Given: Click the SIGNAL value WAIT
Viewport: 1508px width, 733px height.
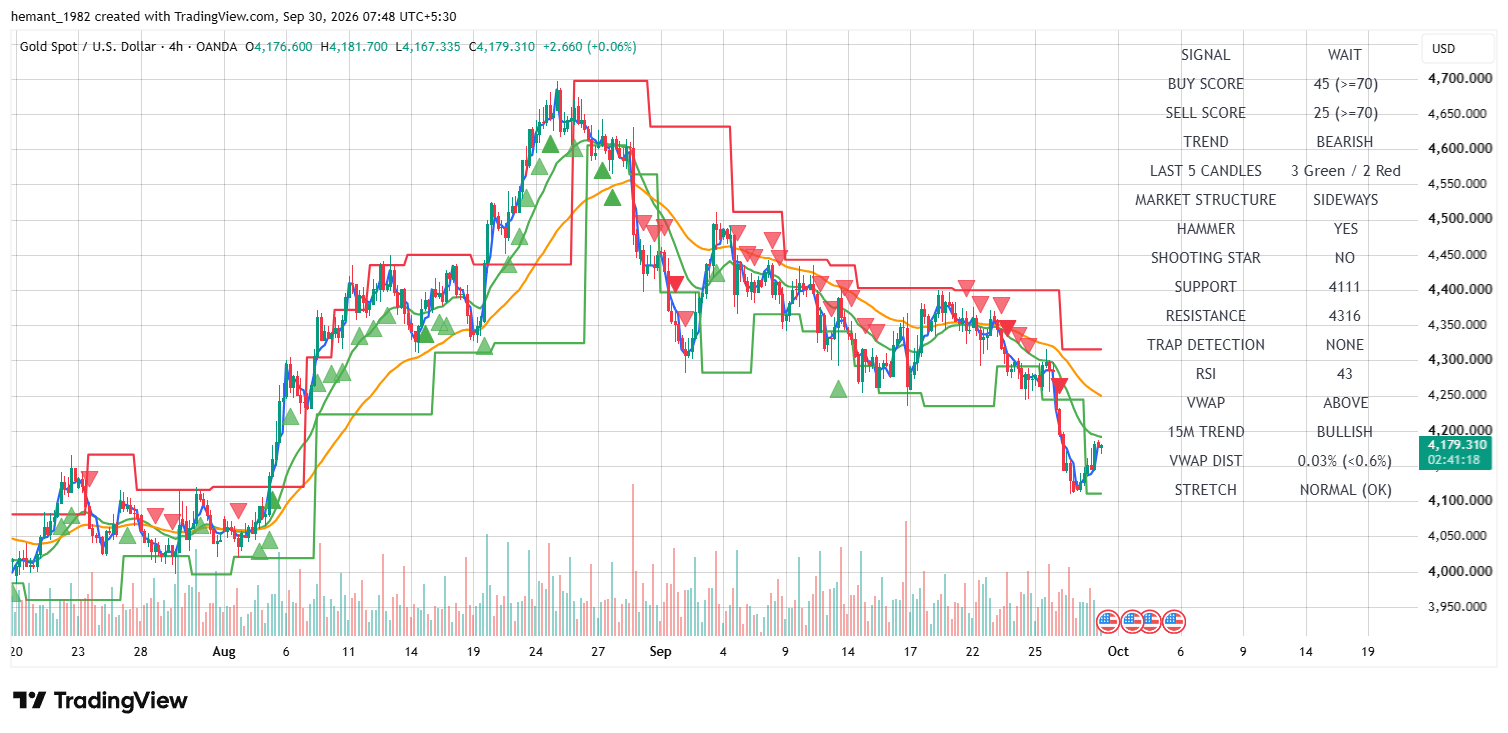Looking at the screenshot, I should pos(1345,55).
